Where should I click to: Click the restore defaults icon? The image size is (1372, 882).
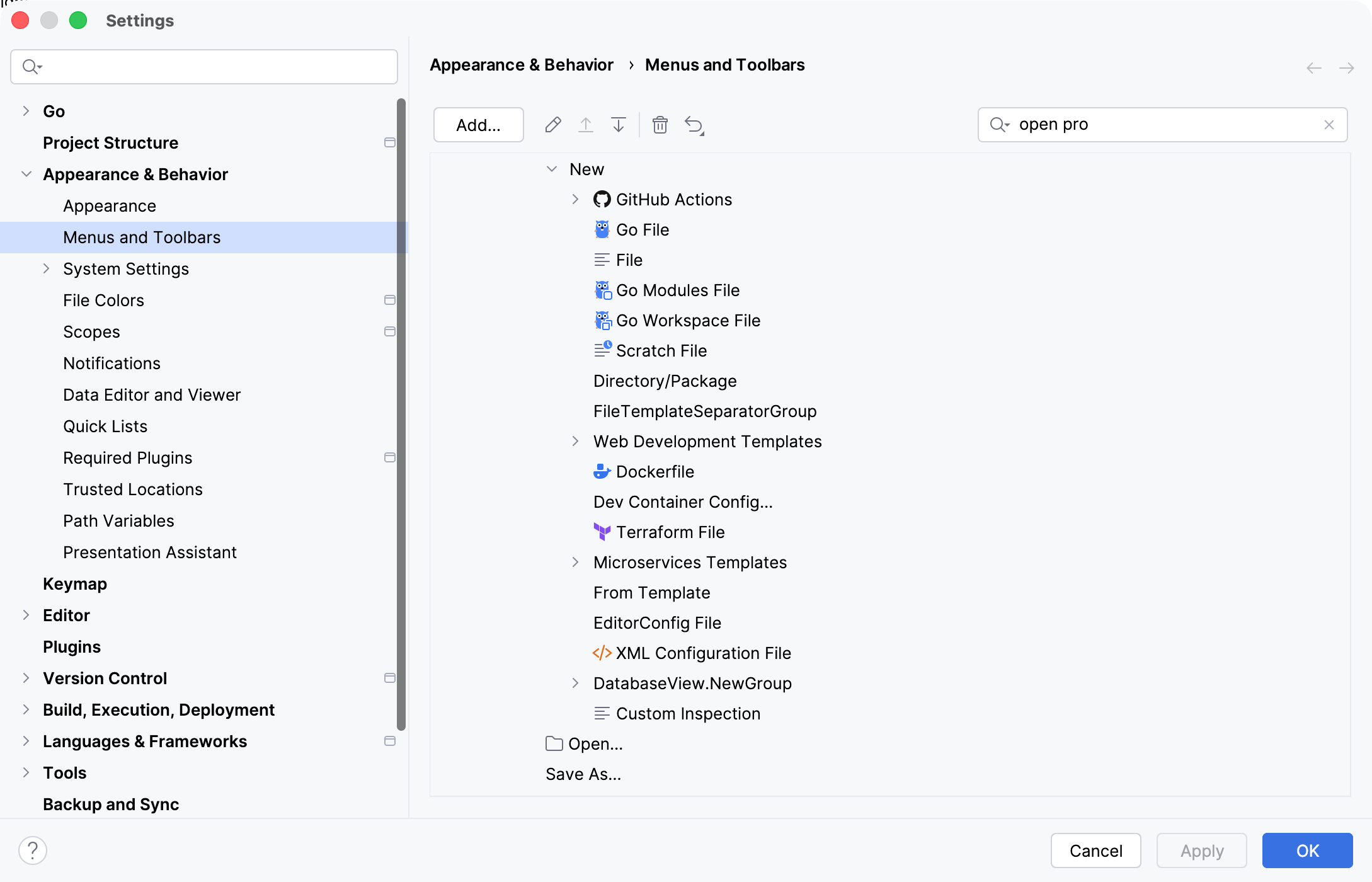click(x=694, y=125)
